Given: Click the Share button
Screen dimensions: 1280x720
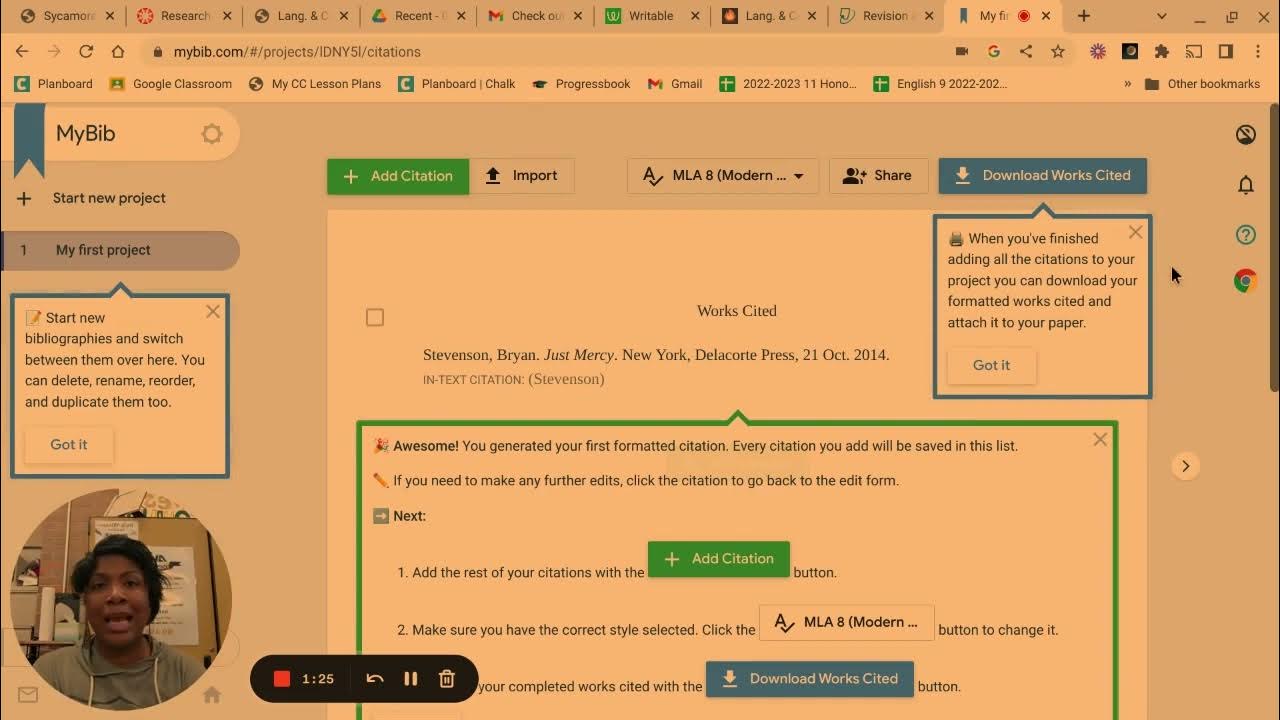Looking at the screenshot, I should pos(877,175).
